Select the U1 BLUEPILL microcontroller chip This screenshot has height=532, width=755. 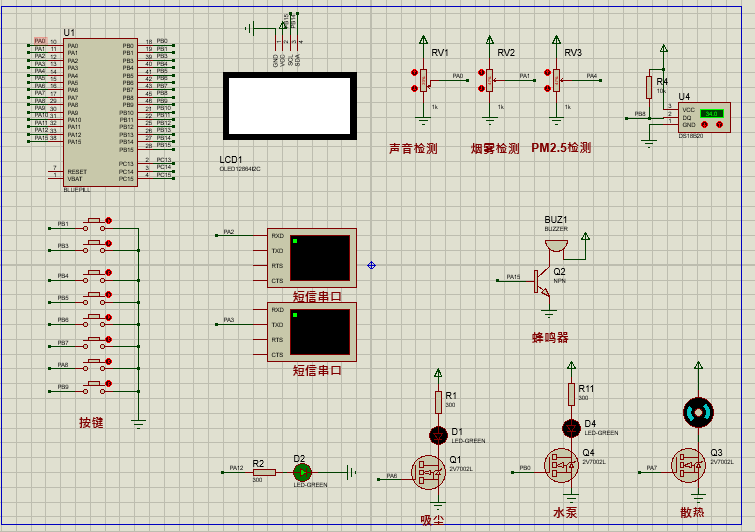[100, 112]
